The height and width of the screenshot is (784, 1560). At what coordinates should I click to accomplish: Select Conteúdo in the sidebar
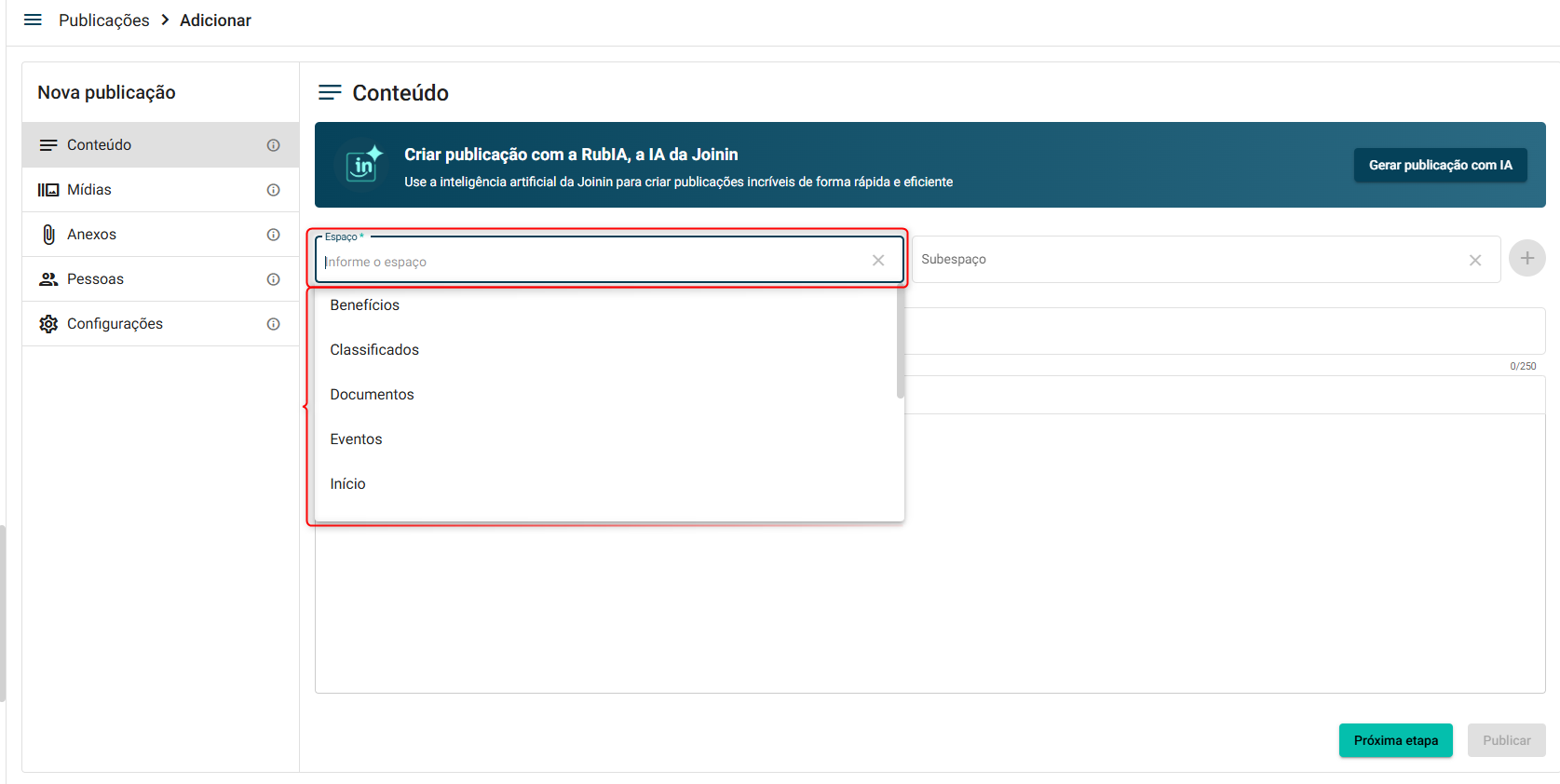coord(160,145)
